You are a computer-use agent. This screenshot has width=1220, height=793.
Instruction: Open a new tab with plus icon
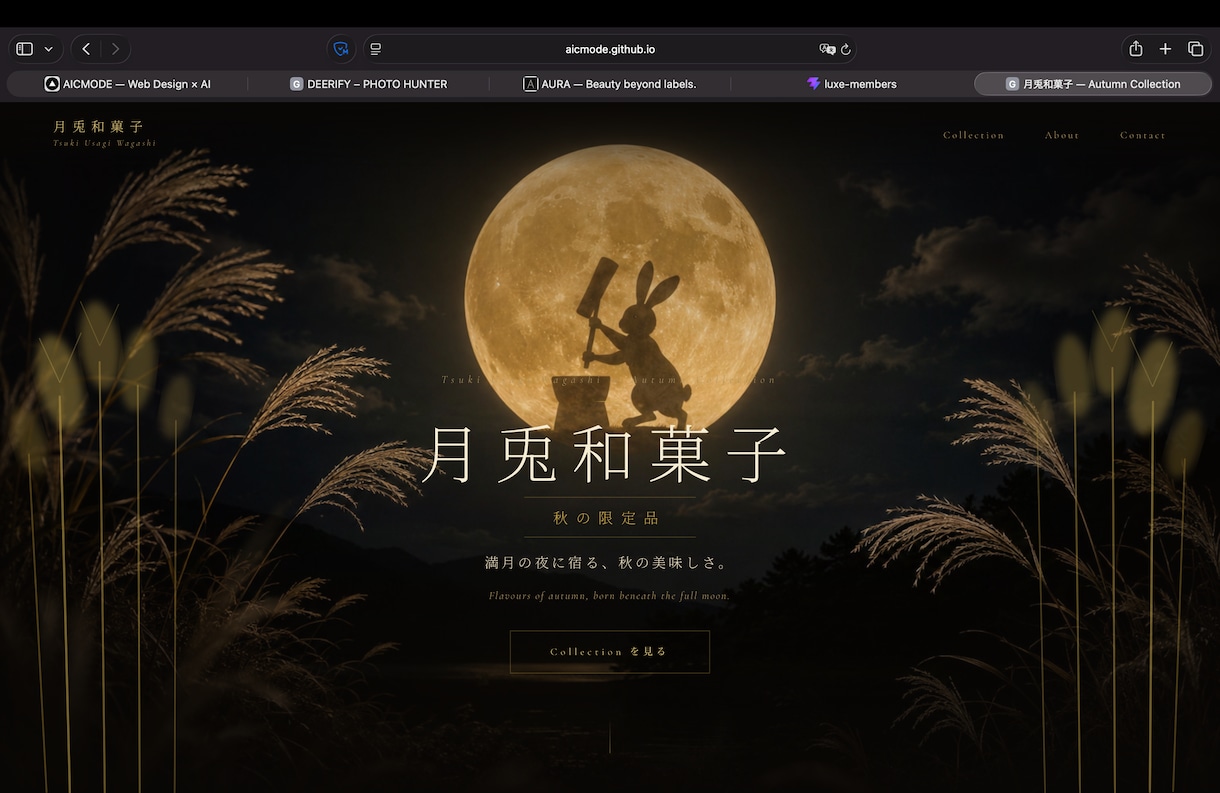(1165, 49)
